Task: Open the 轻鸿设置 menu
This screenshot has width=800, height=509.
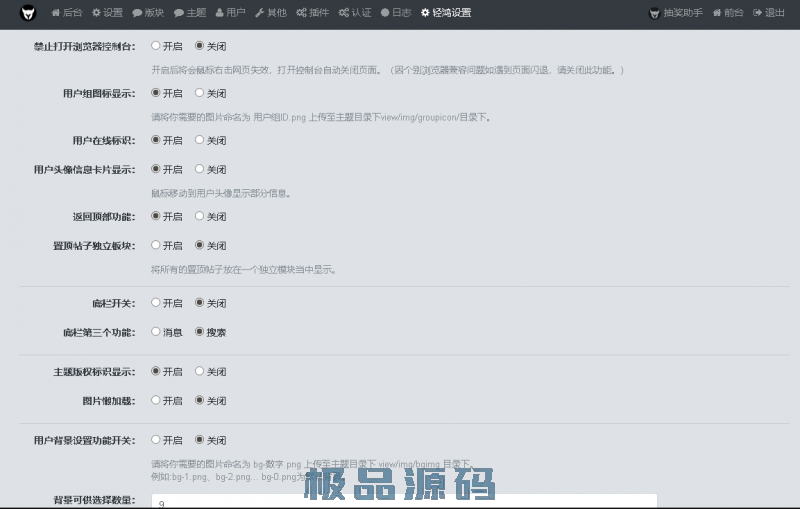Action: coord(446,13)
